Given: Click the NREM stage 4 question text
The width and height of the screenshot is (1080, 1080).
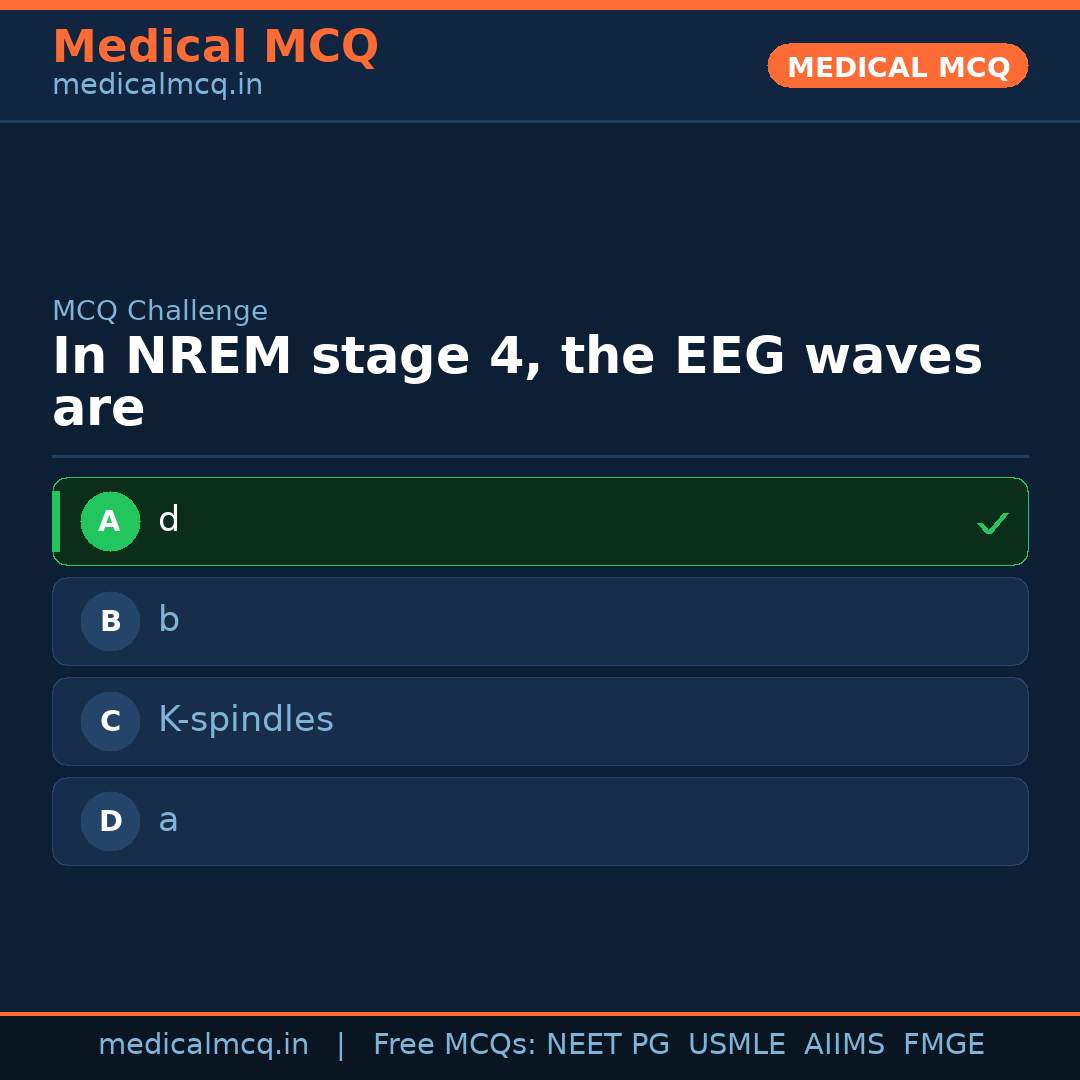Looking at the screenshot, I should (x=517, y=382).
